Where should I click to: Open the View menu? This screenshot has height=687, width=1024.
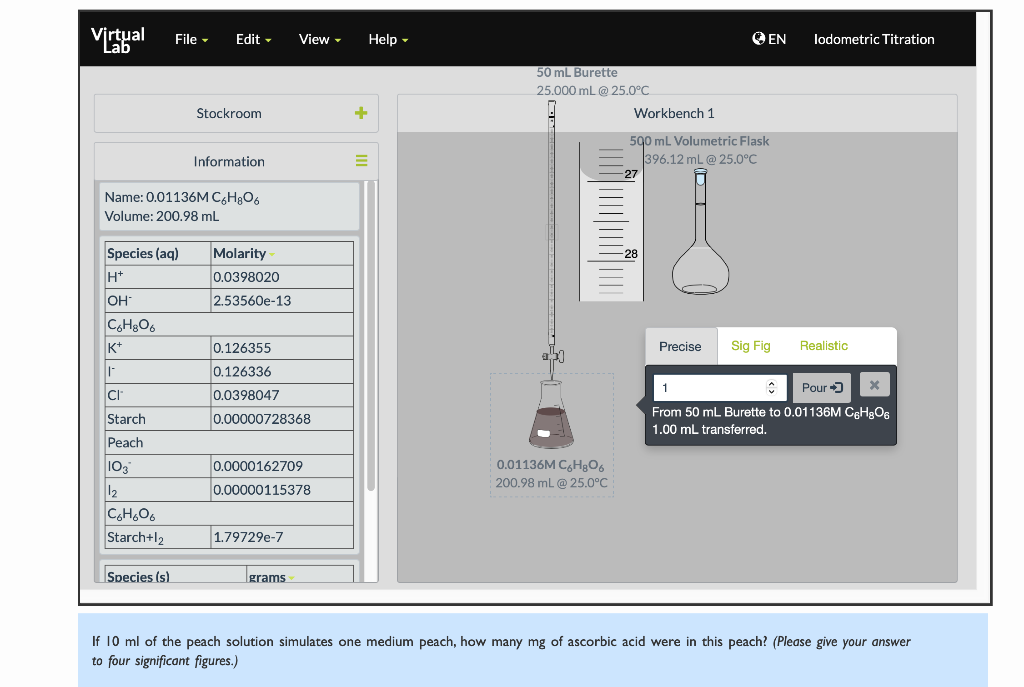pos(315,40)
